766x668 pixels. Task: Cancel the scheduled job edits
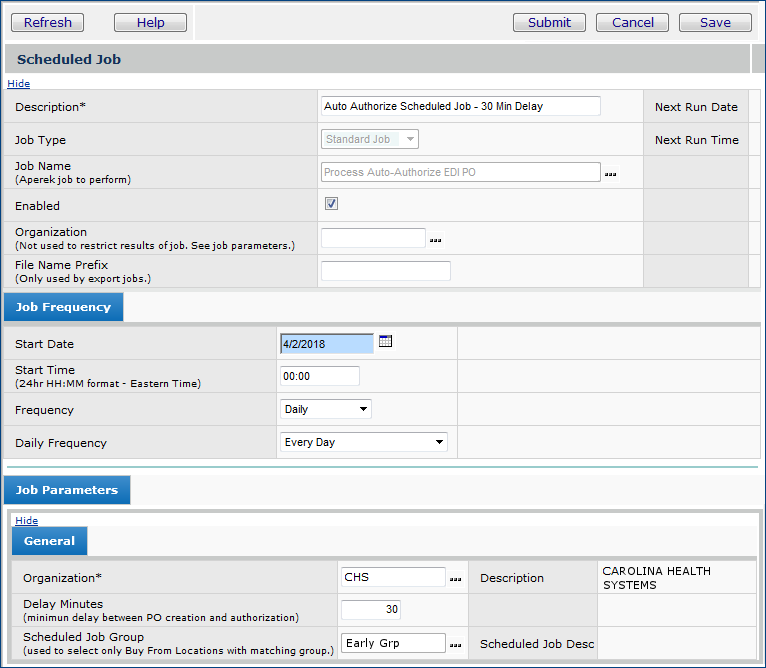[632, 22]
